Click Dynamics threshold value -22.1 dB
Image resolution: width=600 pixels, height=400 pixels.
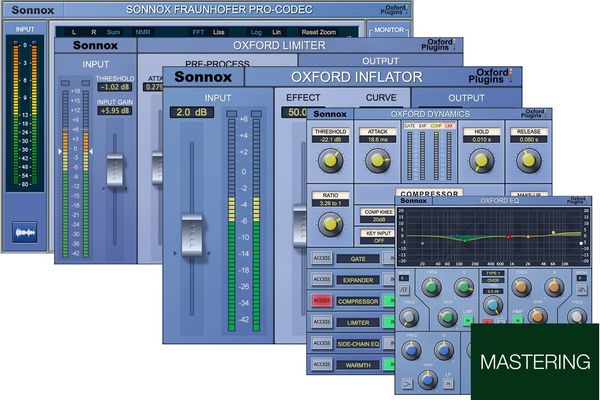331,139
